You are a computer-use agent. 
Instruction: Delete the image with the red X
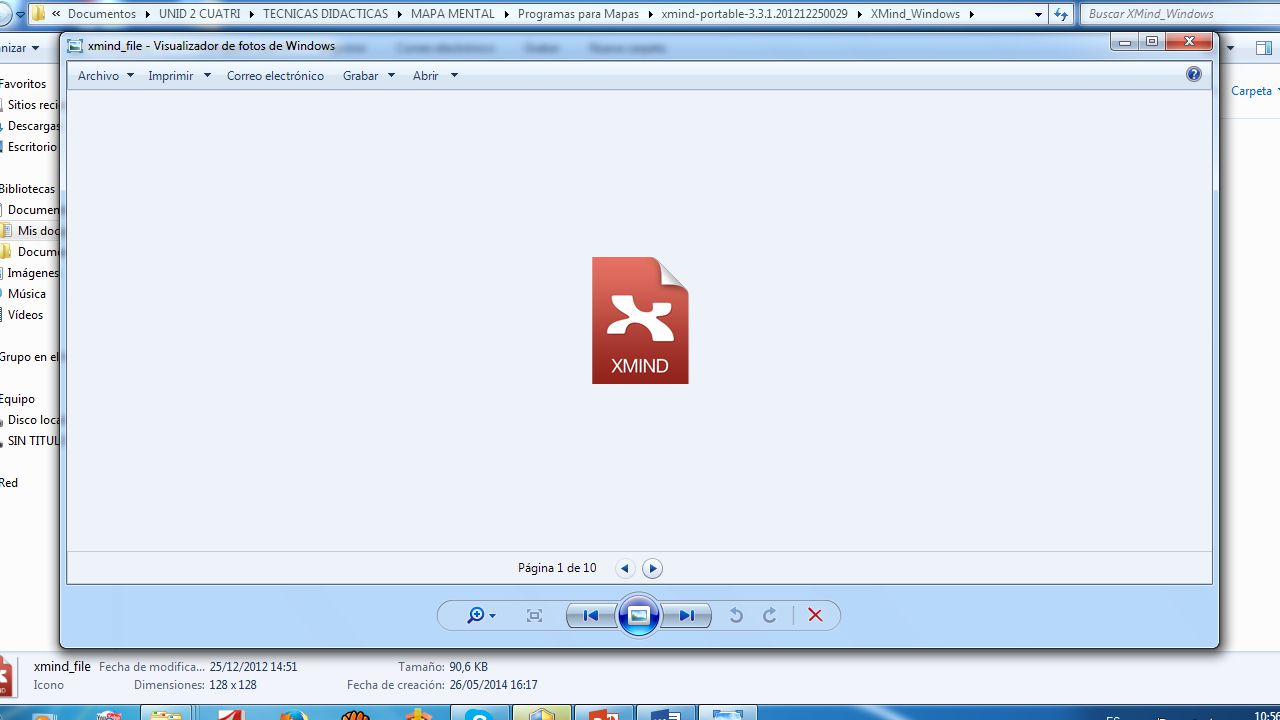pyautogui.click(x=815, y=616)
